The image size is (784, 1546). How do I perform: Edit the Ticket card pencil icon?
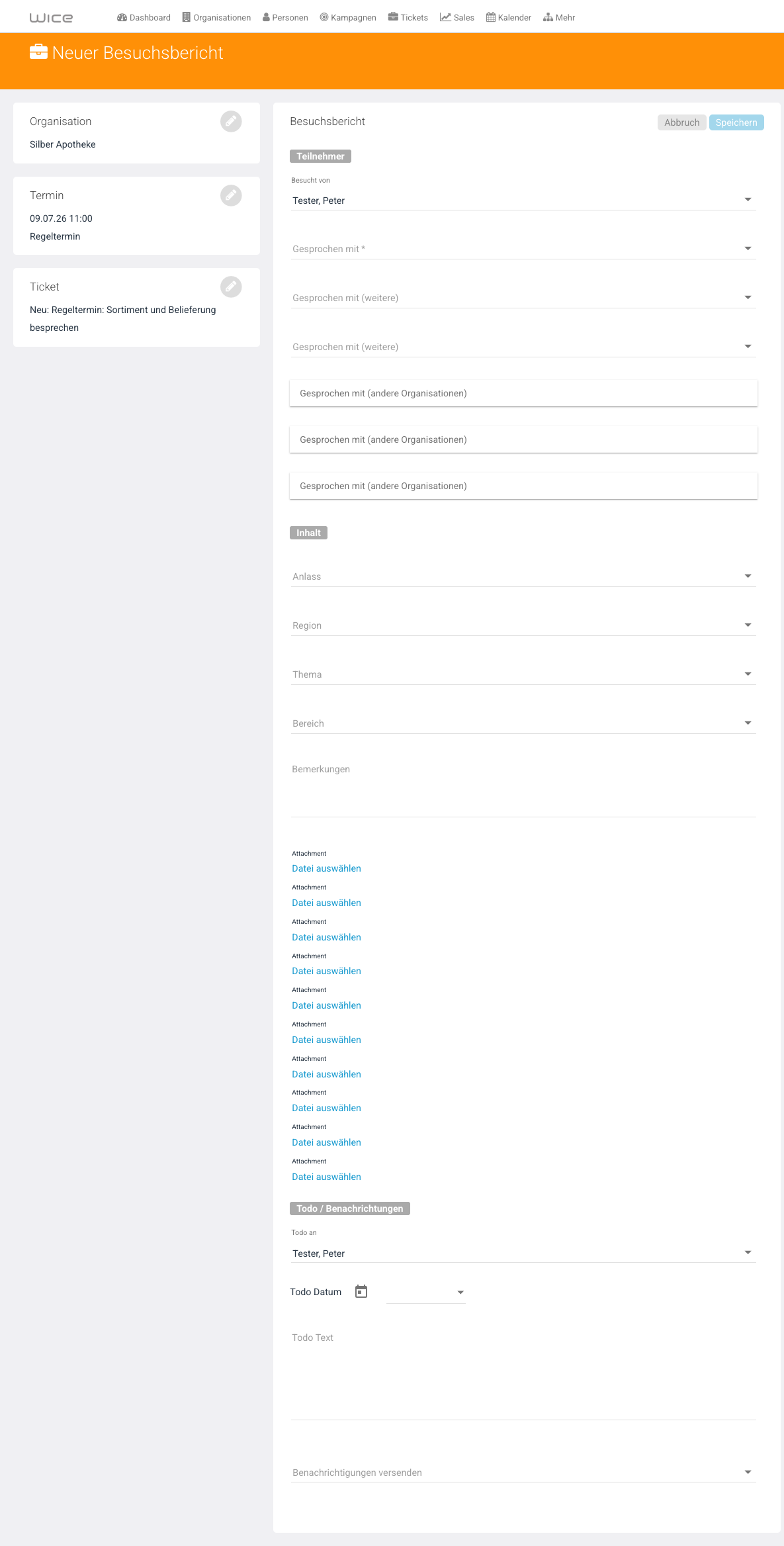[231, 287]
